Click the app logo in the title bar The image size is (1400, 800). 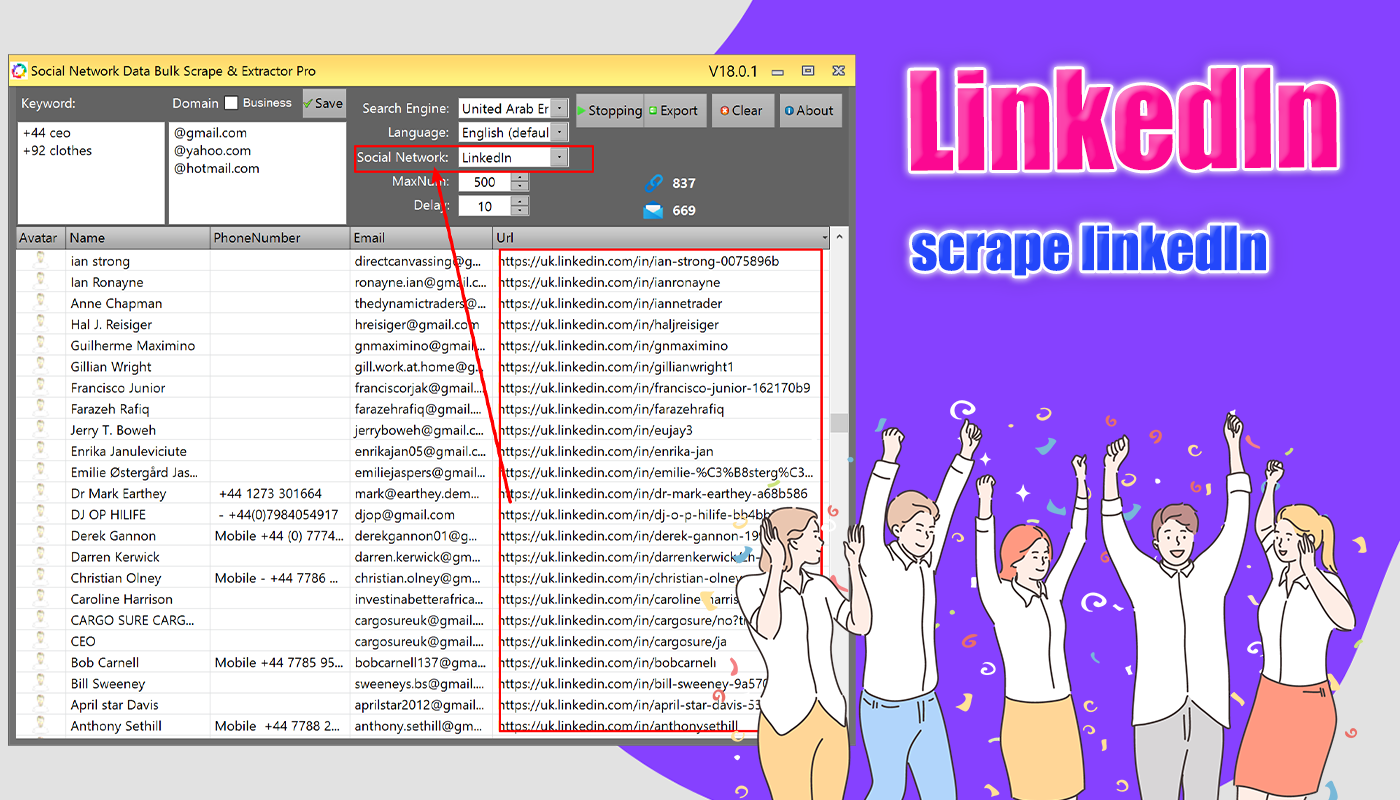click(x=19, y=71)
